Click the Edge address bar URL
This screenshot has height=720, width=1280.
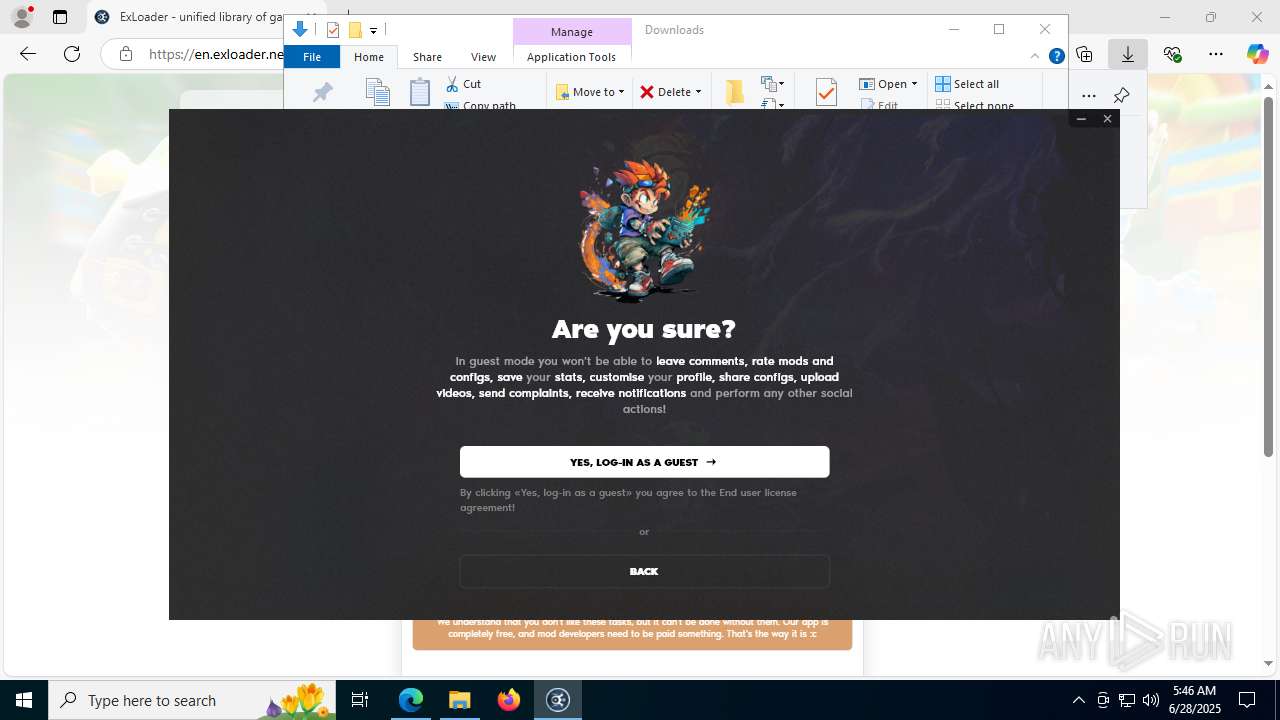(216, 54)
